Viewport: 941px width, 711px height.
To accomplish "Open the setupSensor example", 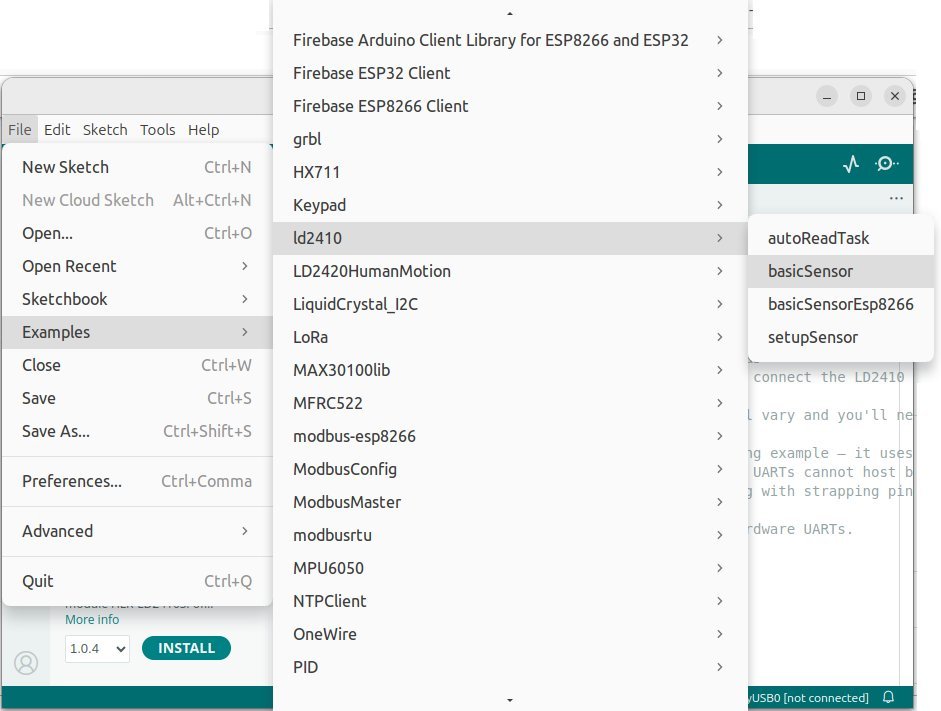I will click(x=841, y=337).
